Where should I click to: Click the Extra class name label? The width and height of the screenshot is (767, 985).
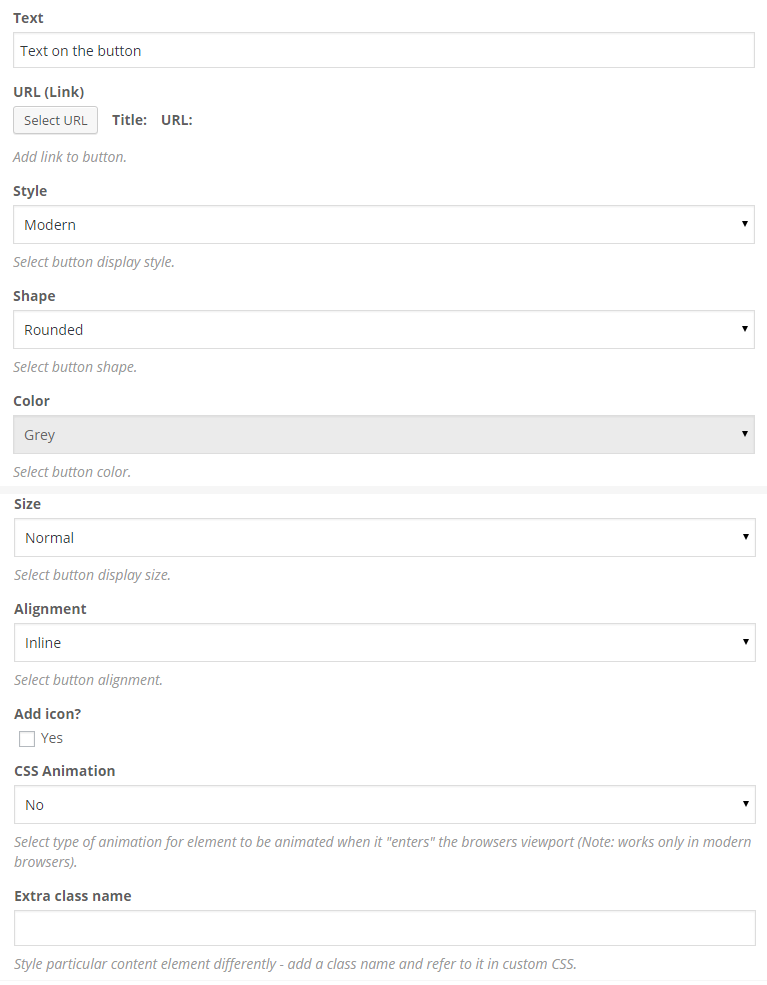72,896
